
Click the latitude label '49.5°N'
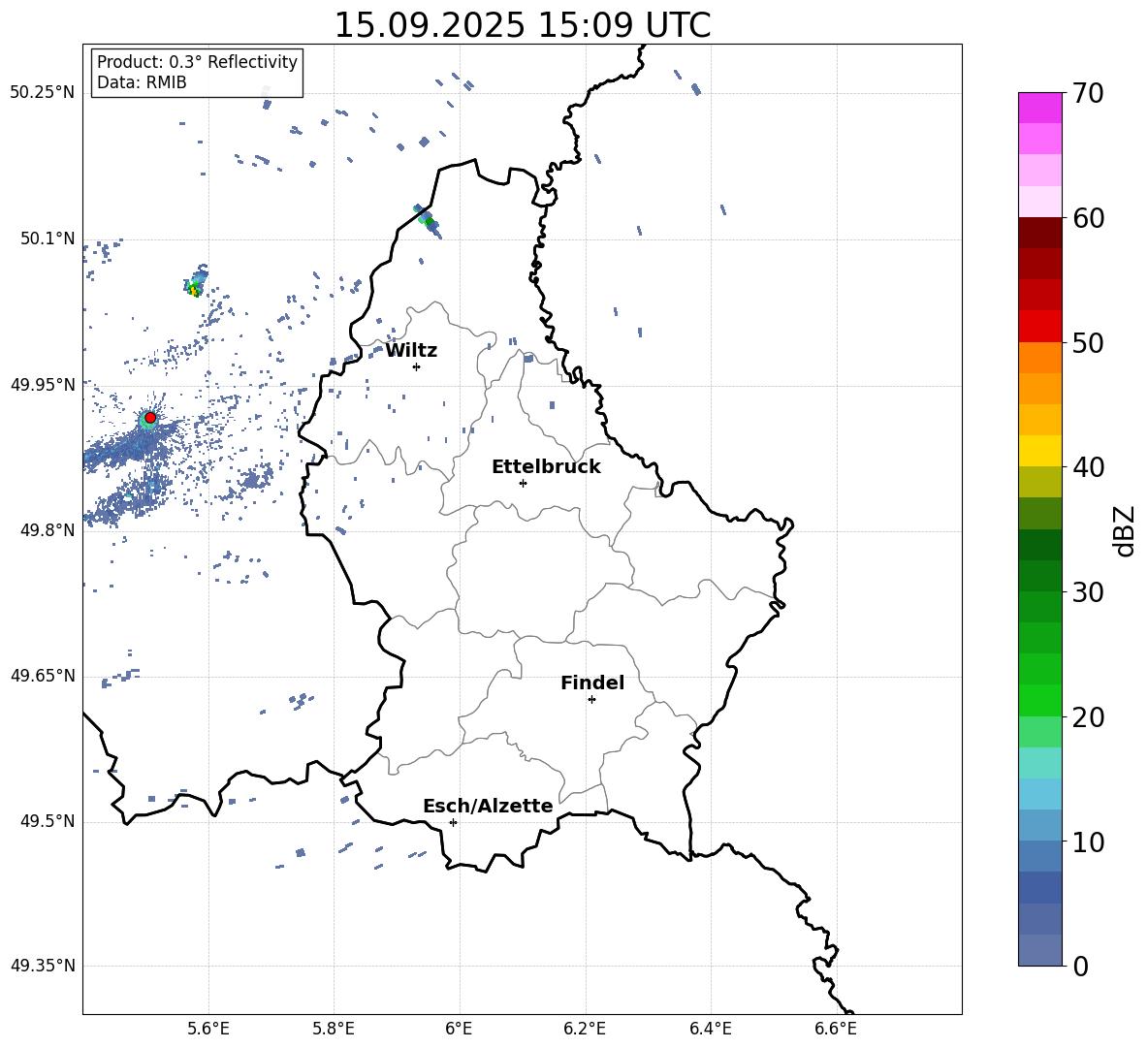point(48,821)
